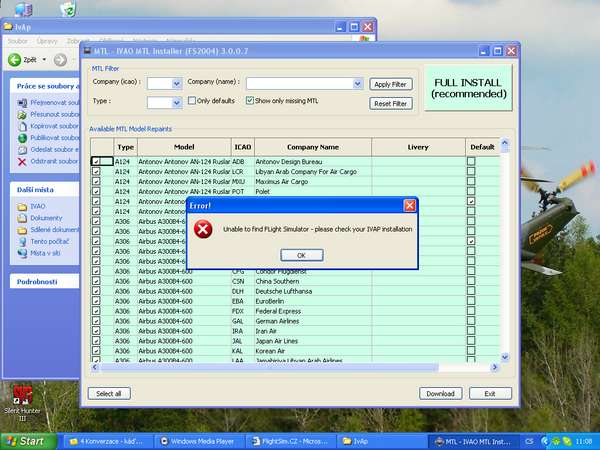Click the FULL INSTALL (recommended) button
Screen dimensions: 600x450
[x=467, y=87]
